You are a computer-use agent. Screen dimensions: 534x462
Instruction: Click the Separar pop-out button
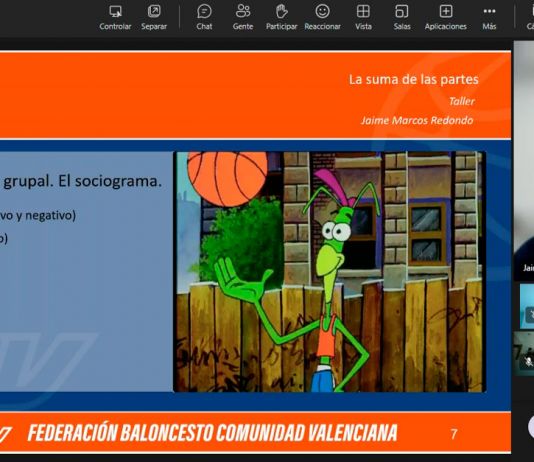tap(154, 18)
